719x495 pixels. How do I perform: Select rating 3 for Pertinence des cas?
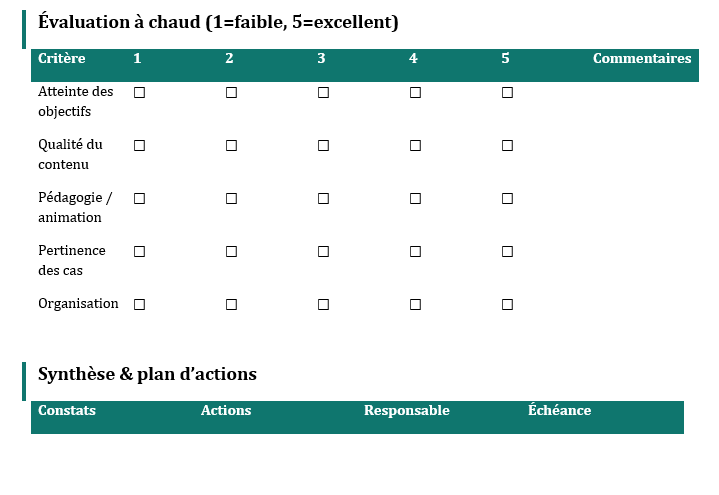[323, 251]
